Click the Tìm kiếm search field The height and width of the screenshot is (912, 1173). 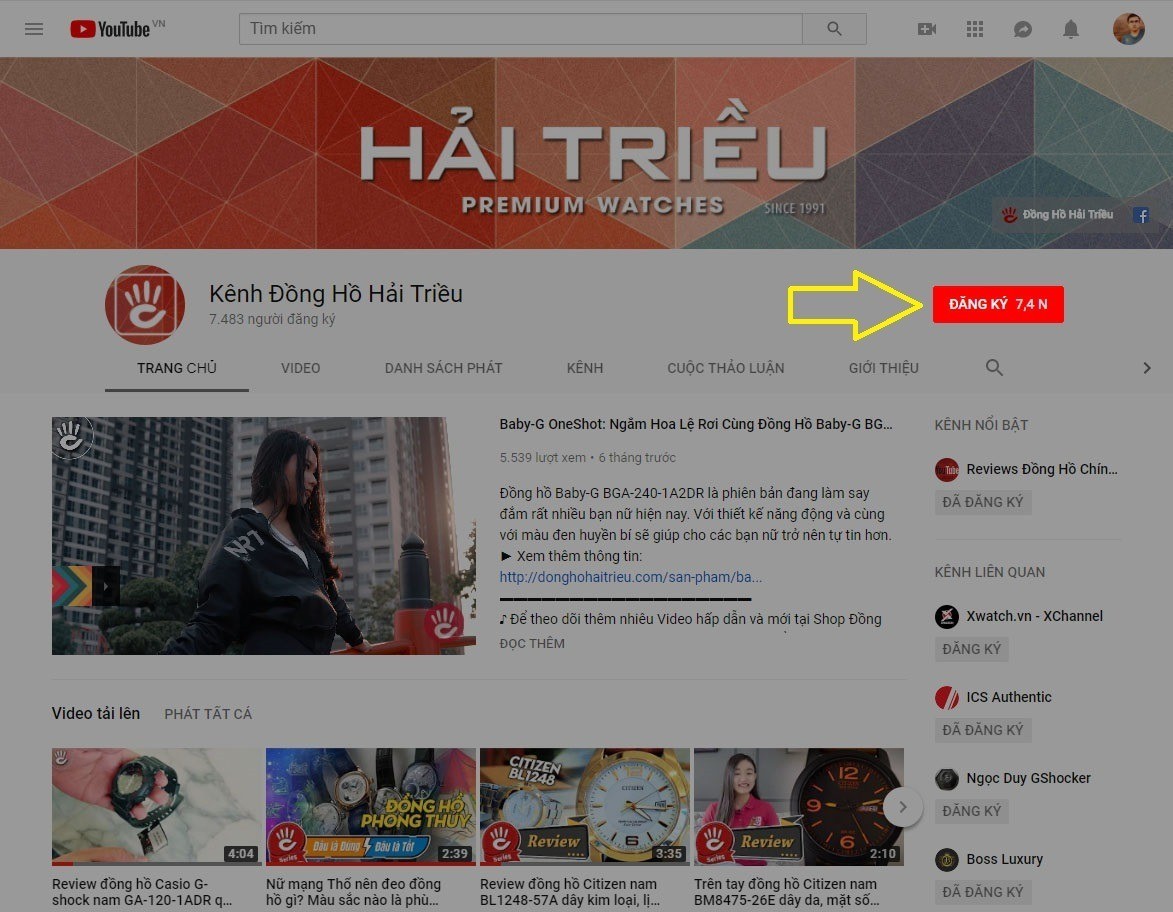pyautogui.click(x=521, y=28)
